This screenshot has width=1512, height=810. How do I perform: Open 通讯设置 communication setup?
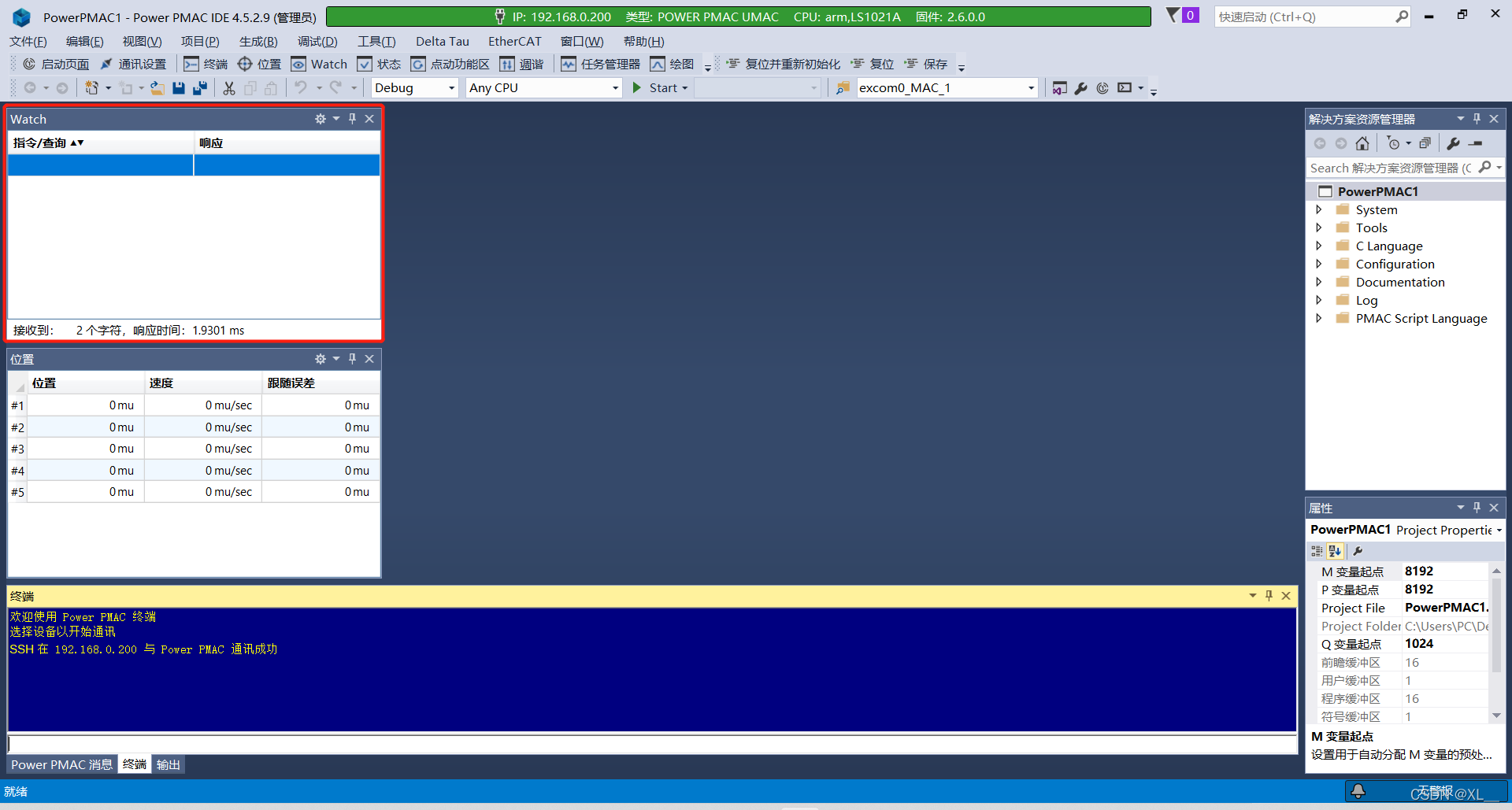click(133, 64)
